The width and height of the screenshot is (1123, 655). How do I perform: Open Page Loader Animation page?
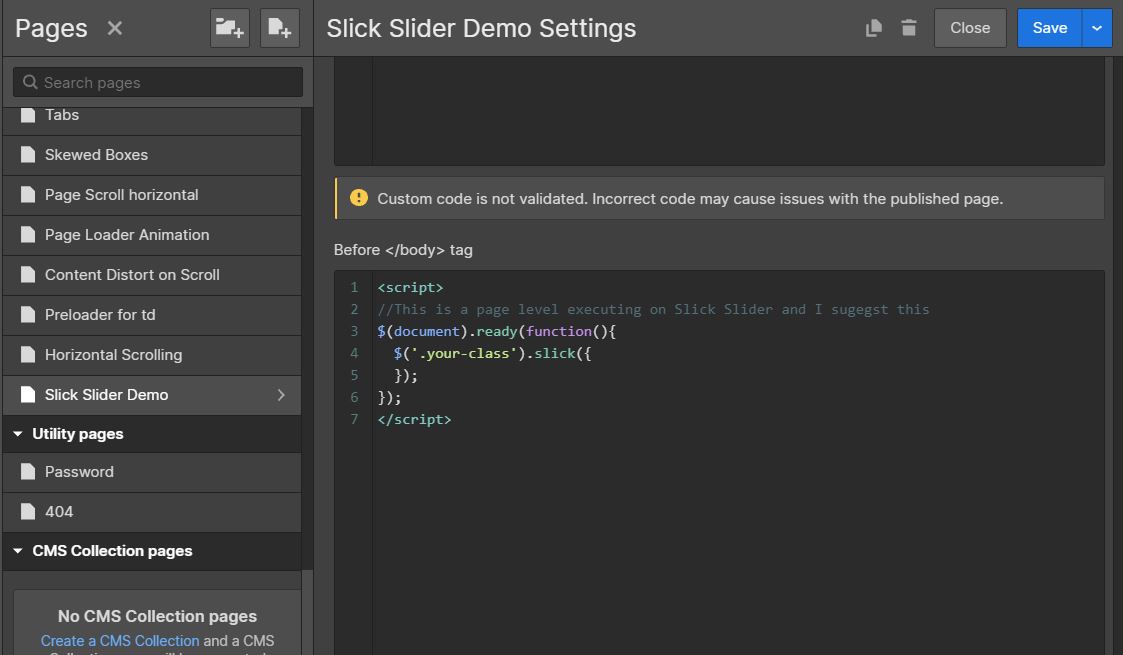tap(152, 235)
